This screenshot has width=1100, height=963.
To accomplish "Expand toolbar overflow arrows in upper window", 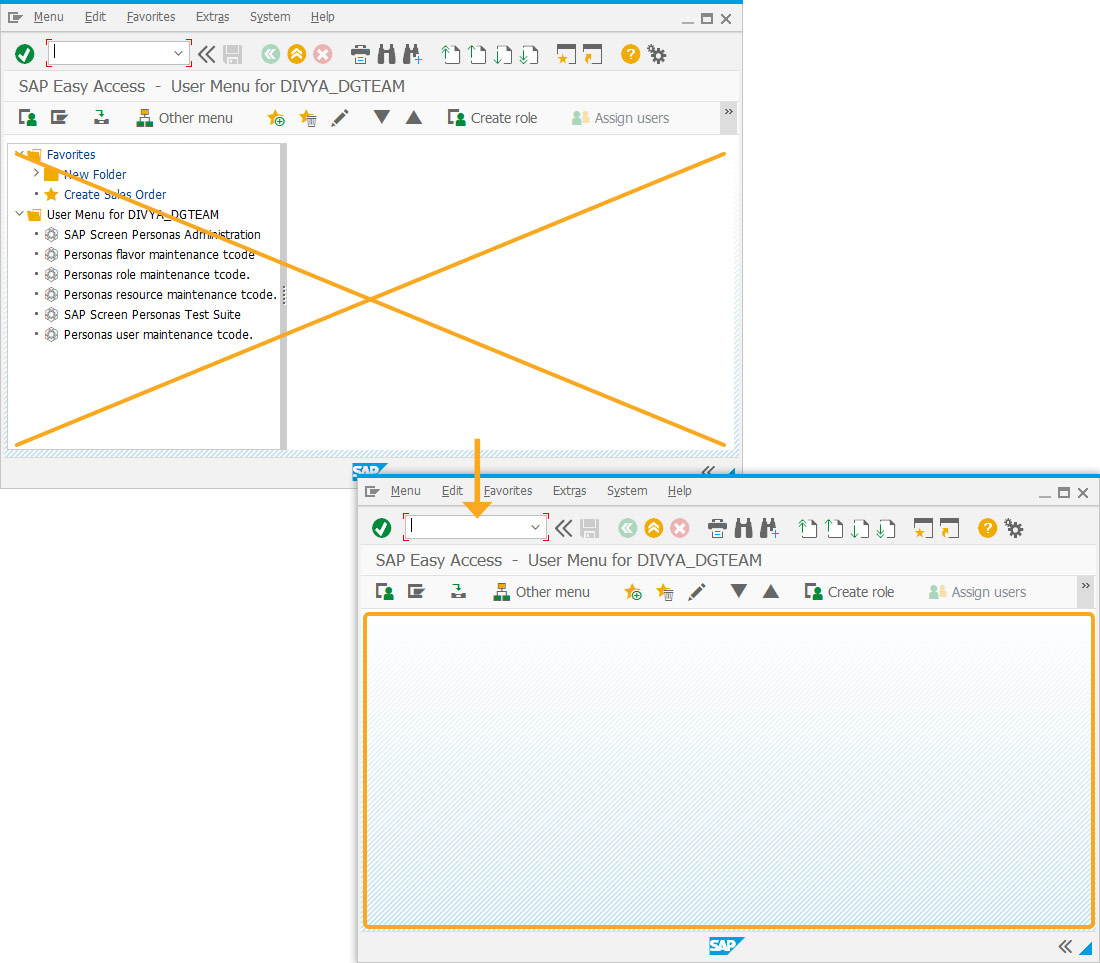I will pyautogui.click(x=729, y=112).
